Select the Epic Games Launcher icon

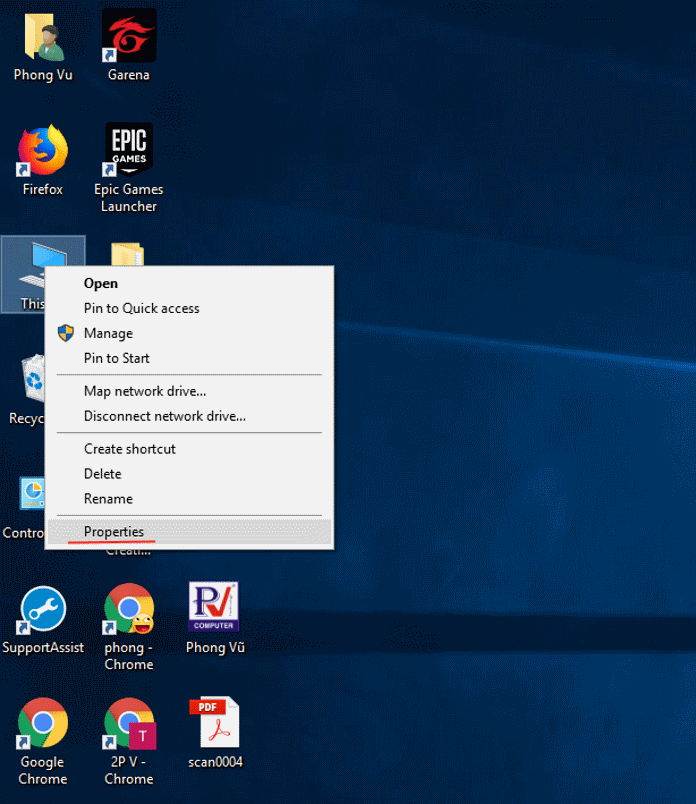point(129,152)
